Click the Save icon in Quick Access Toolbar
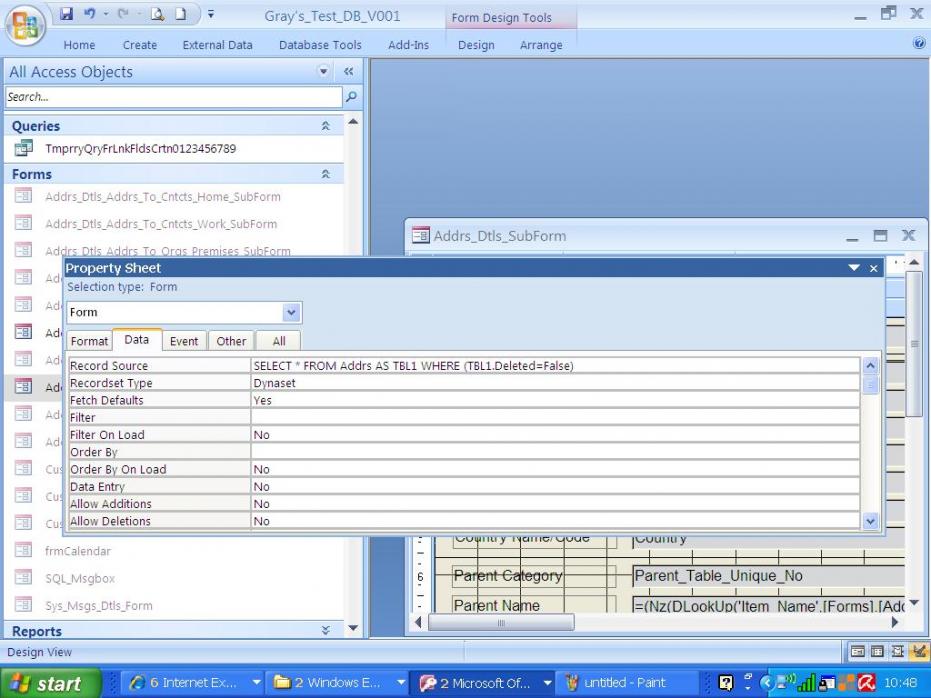Image resolution: width=931 pixels, height=698 pixels. (x=66, y=16)
